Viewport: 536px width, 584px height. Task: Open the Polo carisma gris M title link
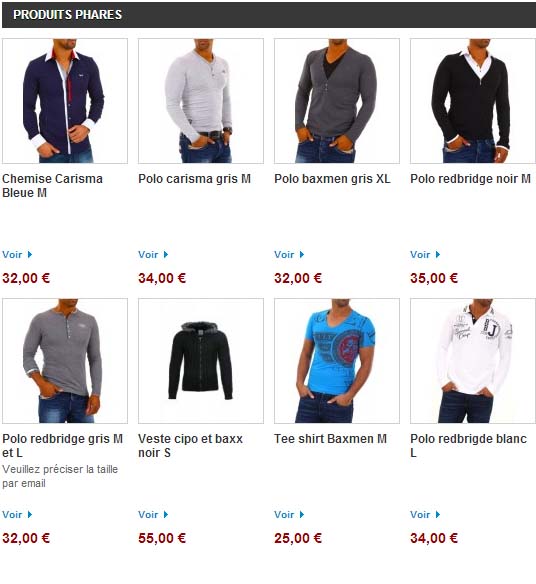click(194, 179)
